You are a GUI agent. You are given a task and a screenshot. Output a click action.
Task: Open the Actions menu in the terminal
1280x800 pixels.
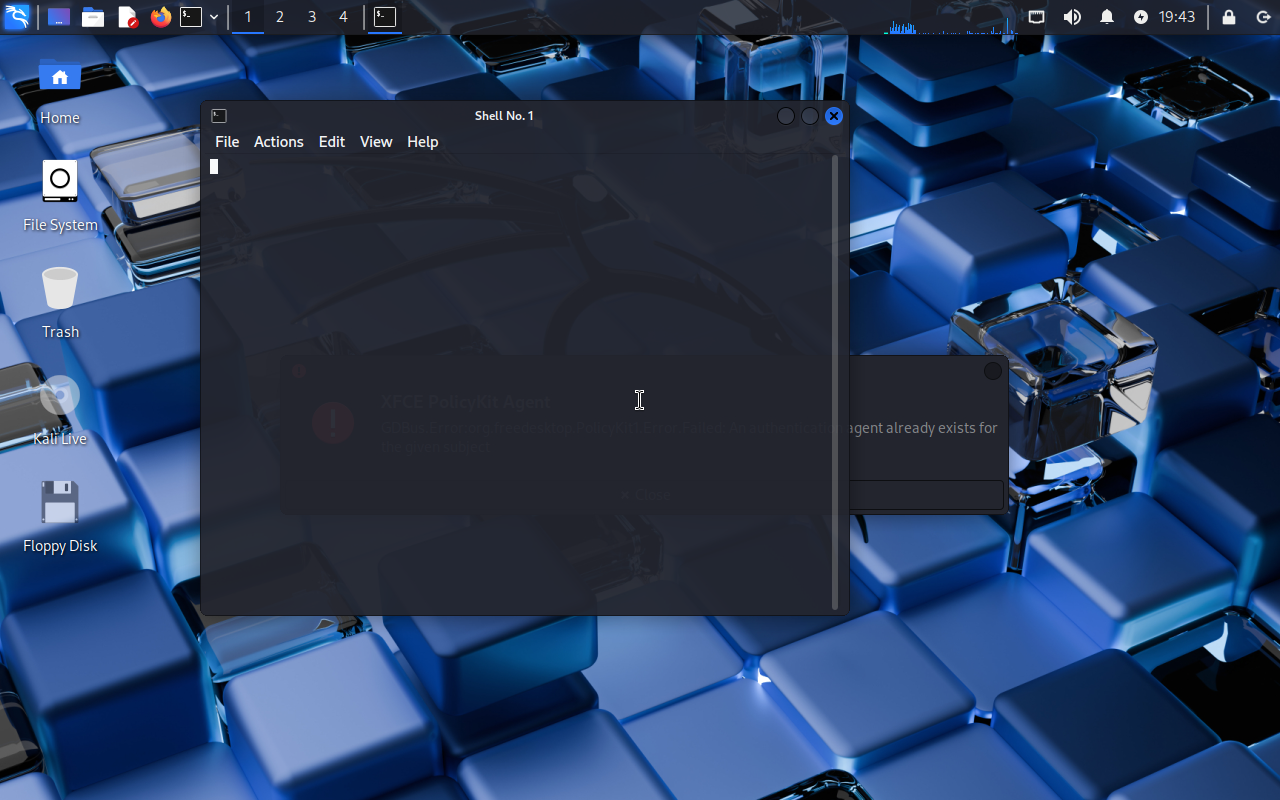tap(278, 142)
